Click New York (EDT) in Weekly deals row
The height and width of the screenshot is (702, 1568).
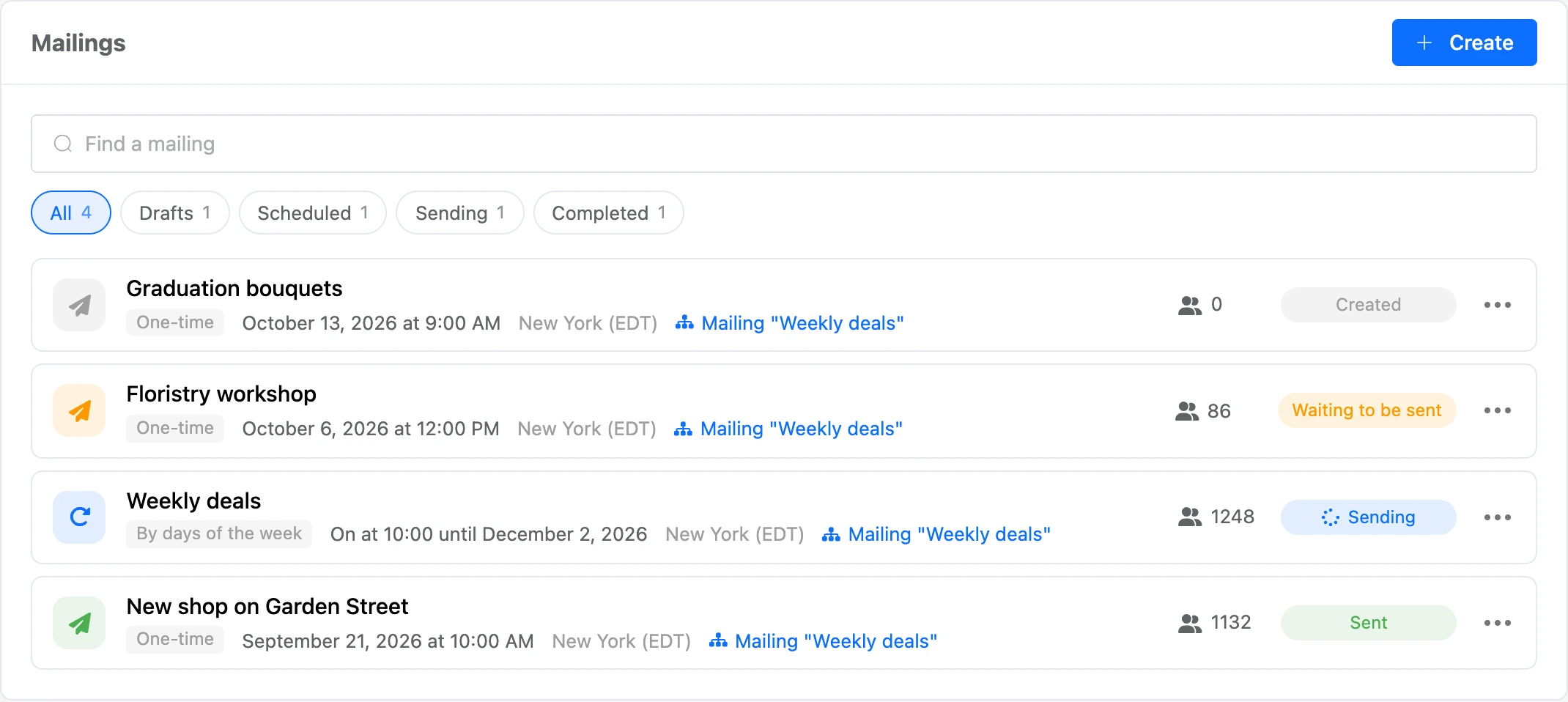[x=735, y=534]
